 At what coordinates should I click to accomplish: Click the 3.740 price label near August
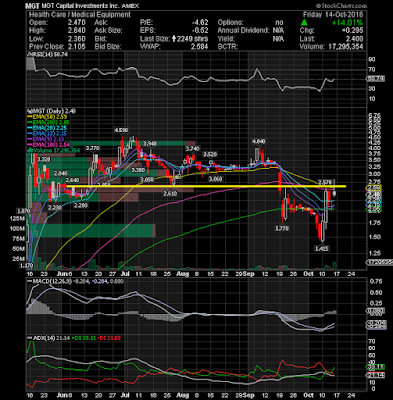tap(192, 148)
